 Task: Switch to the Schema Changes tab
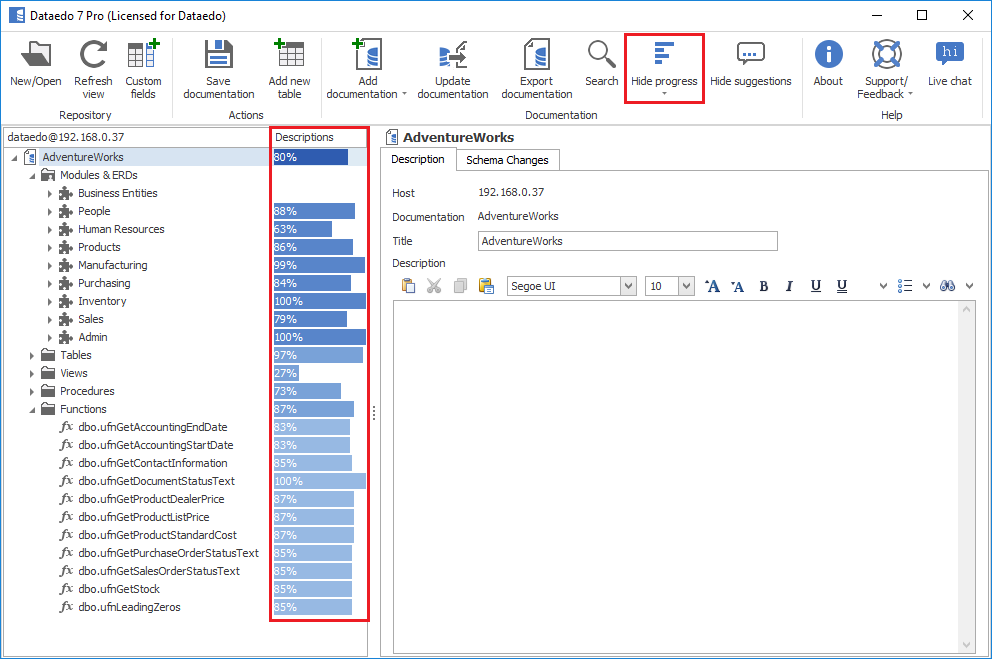click(x=507, y=160)
